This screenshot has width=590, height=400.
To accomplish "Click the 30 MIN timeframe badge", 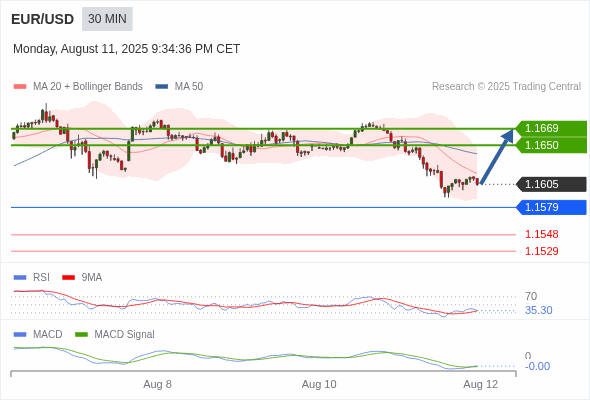I will 107,19.
